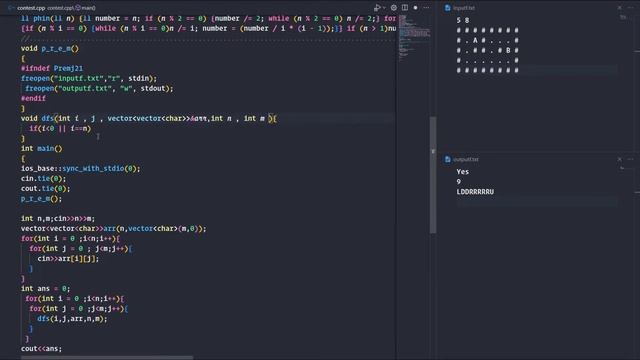Click the main() breadcrumb symbol
The height and width of the screenshot is (360, 640).
[85, 8]
